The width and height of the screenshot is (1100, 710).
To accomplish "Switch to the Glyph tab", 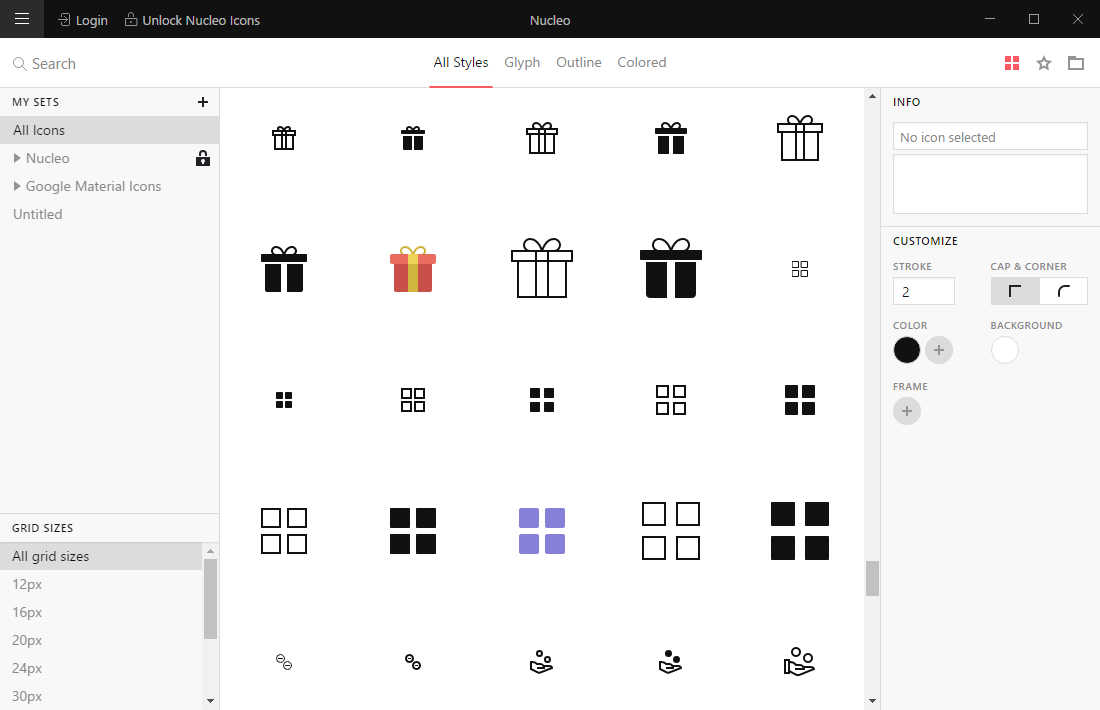I will coord(522,62).
